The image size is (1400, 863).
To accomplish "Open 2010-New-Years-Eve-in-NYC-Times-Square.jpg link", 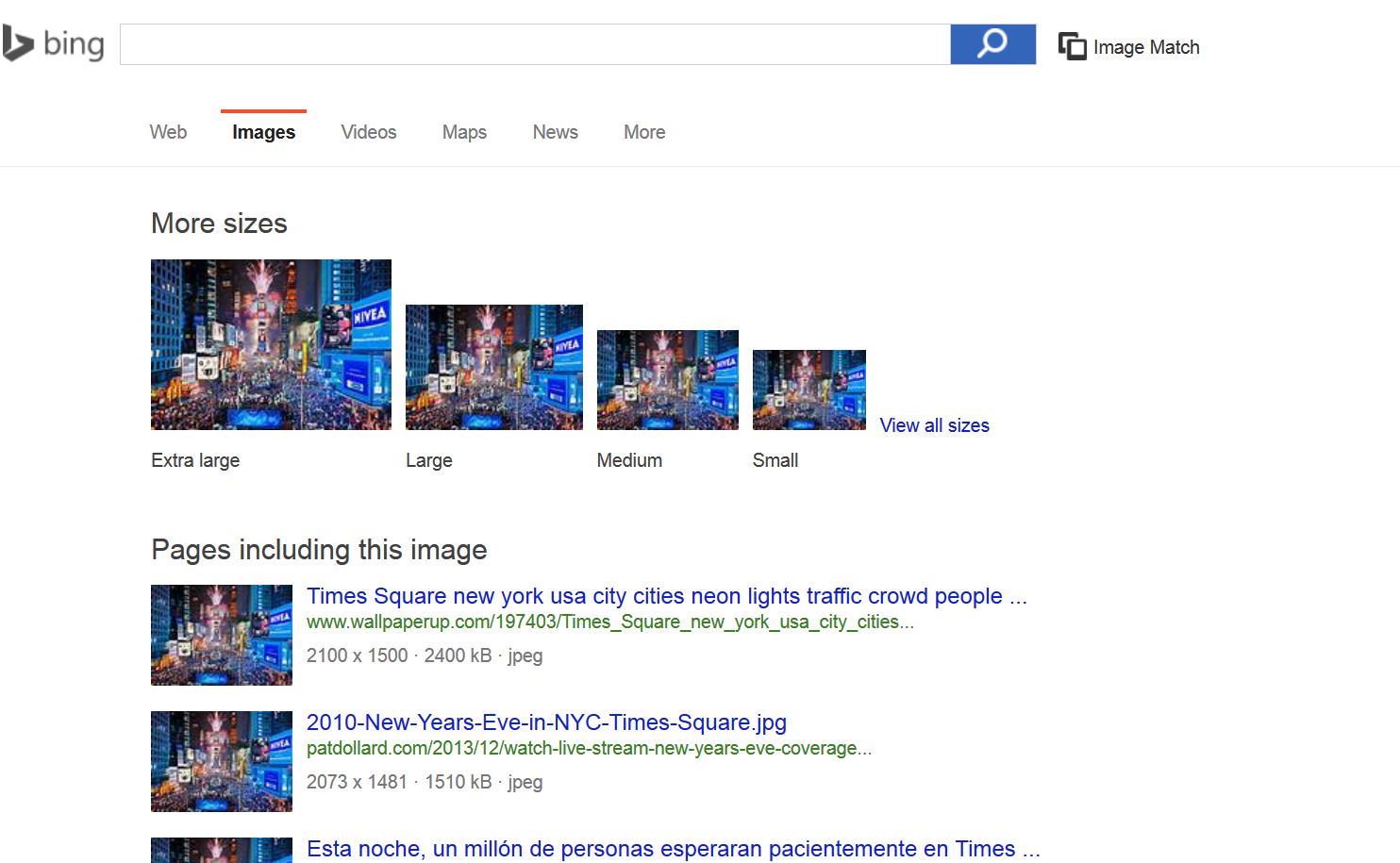I will point(546,722).
